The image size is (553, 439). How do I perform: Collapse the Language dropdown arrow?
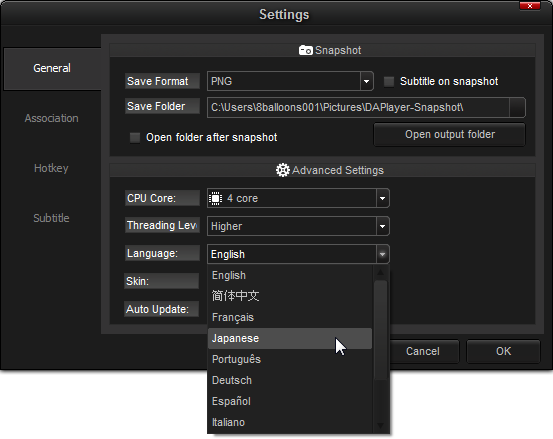[382, 254]
